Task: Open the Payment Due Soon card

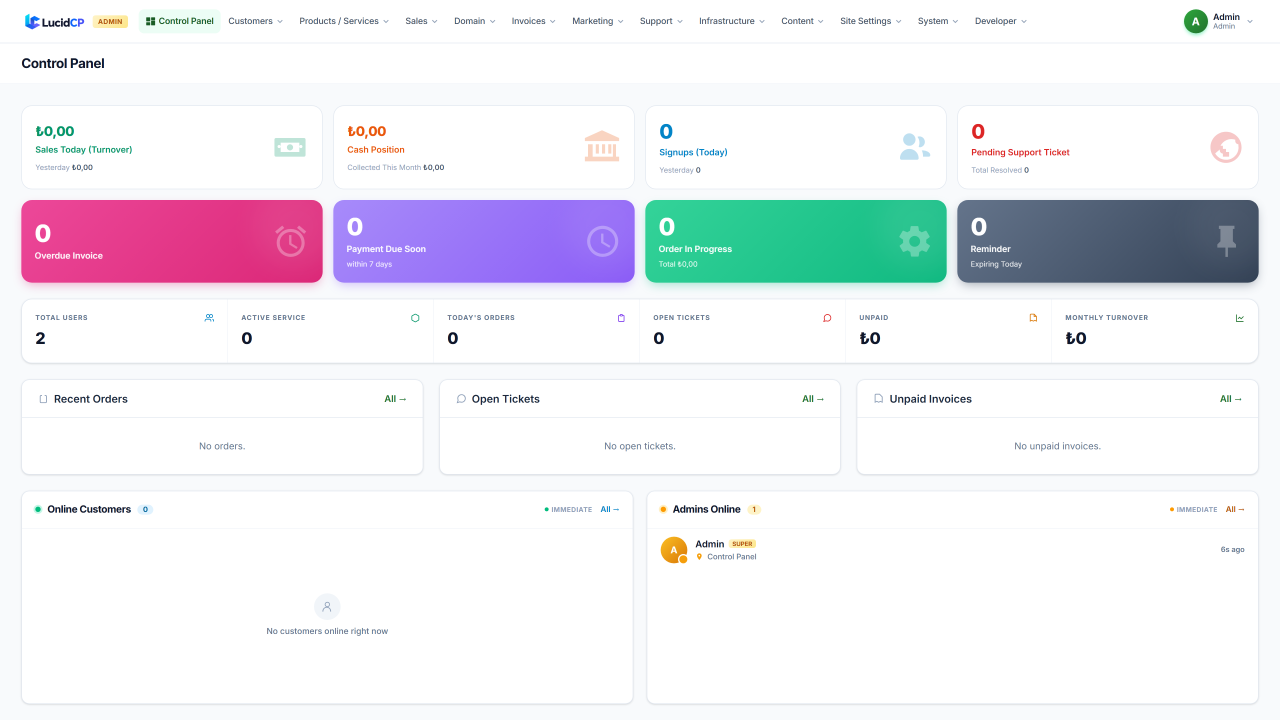Action: pyautogui.click(x=484, y=241)
